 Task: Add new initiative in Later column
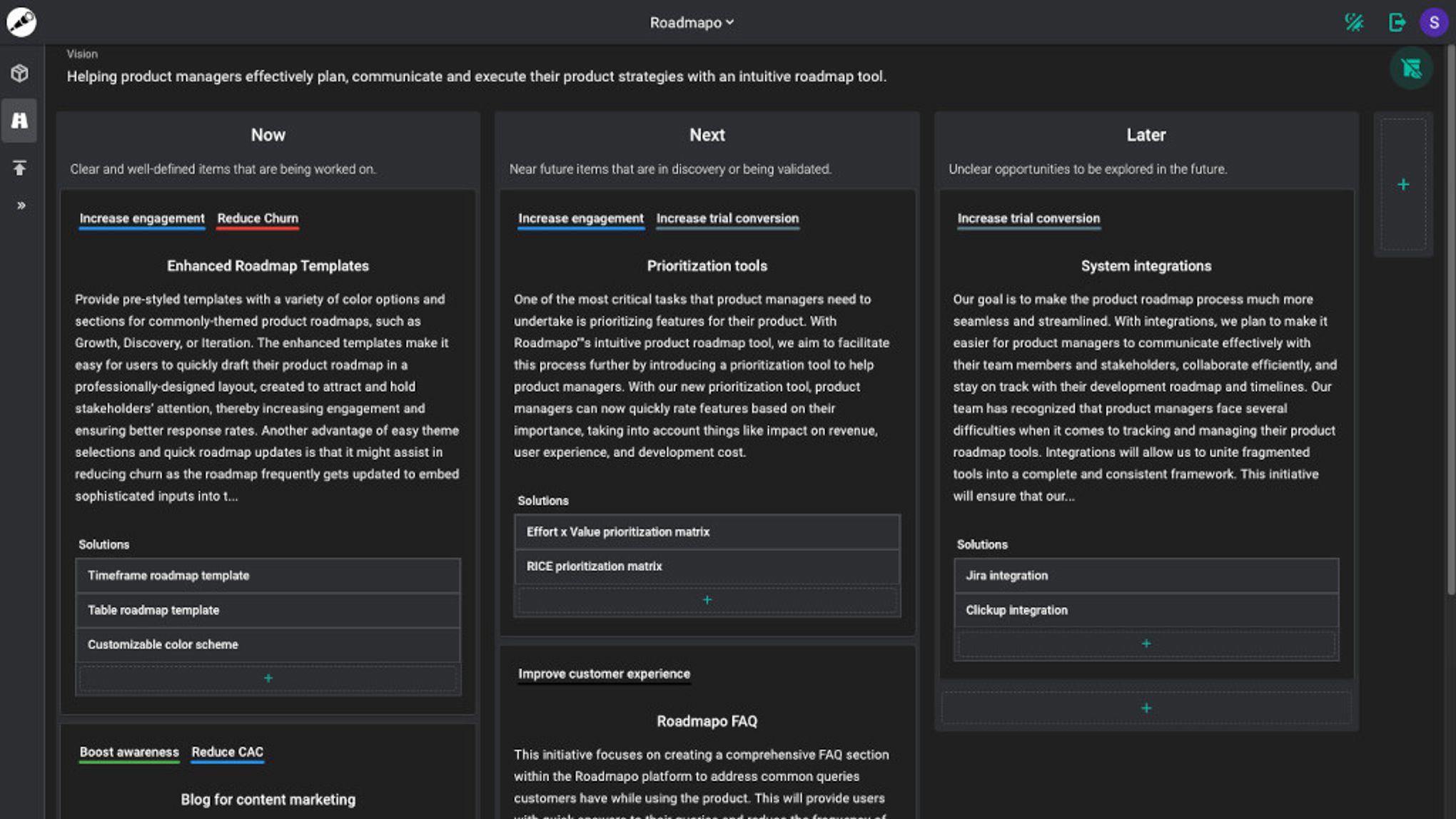pos(1146,708)
